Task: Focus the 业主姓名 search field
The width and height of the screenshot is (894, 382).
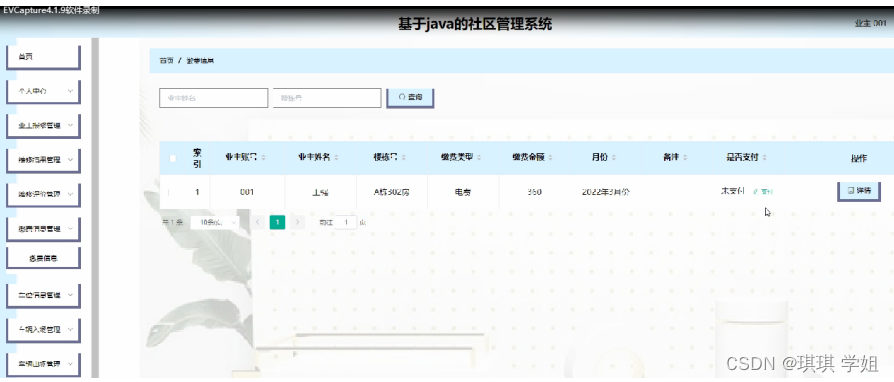Action: click(213, 98)
